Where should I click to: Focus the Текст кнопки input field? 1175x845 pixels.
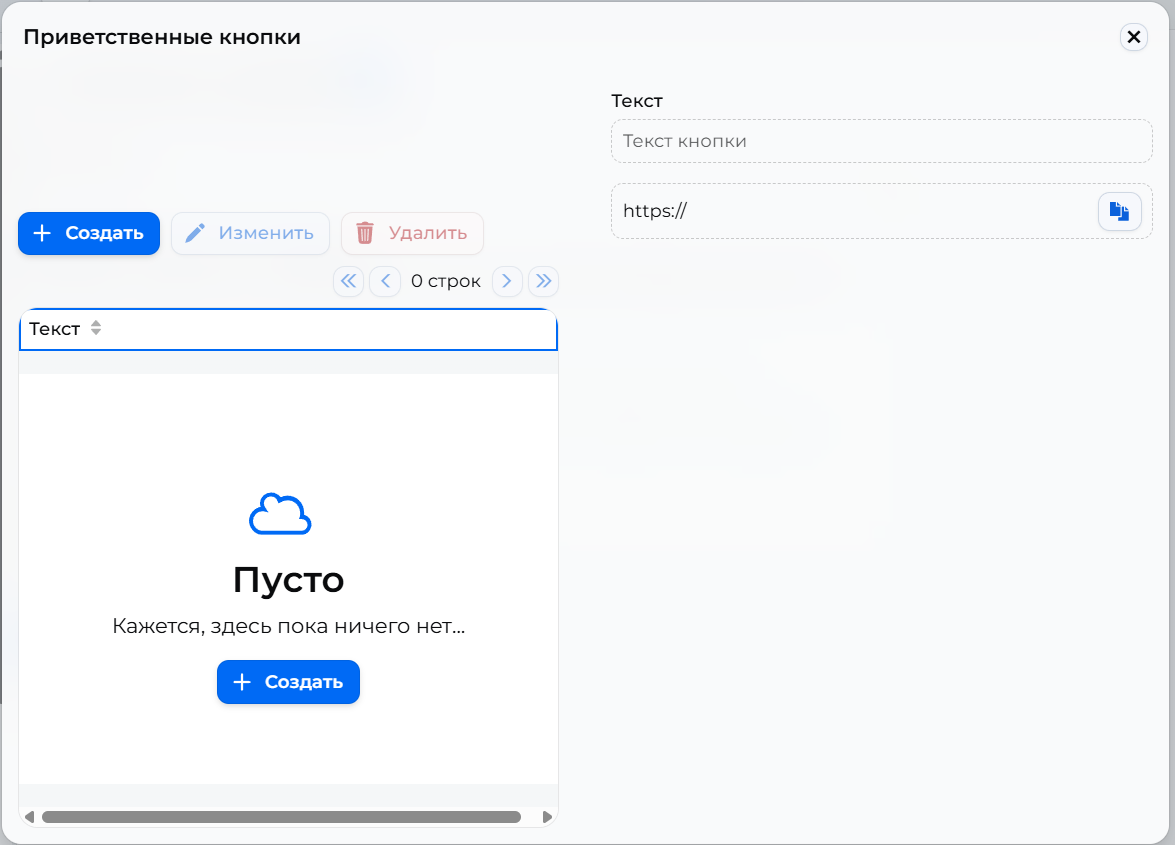click(881, 141)
